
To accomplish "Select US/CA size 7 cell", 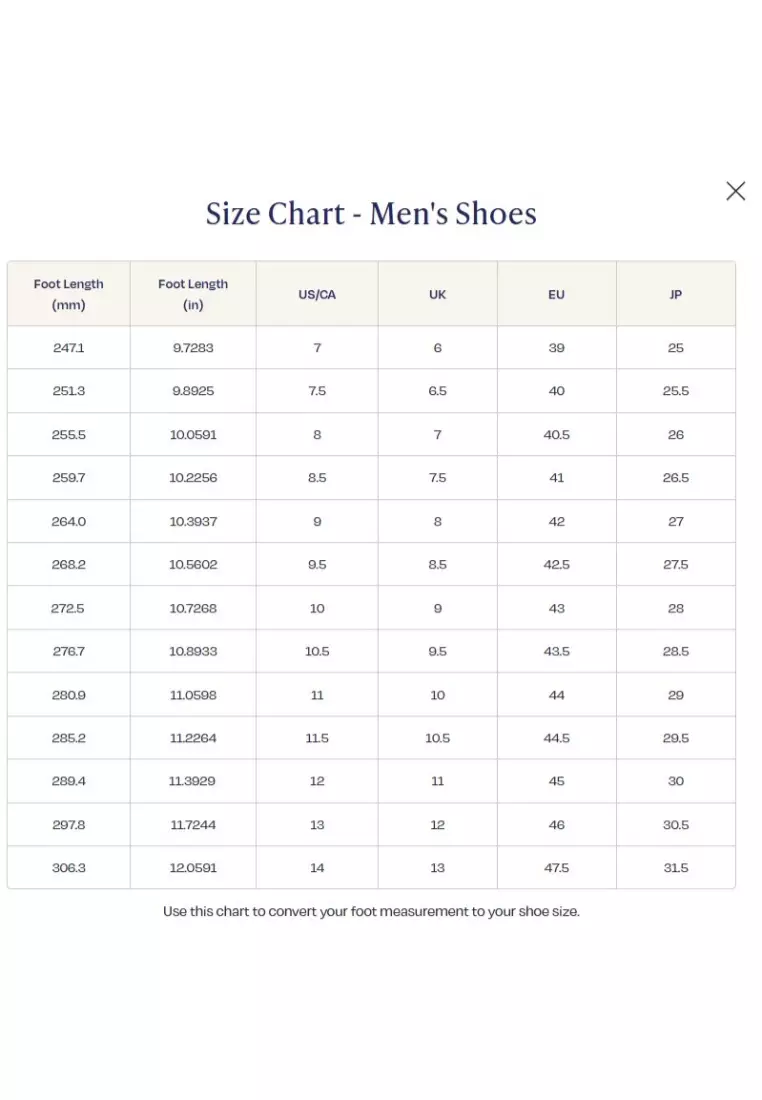I will coord(316,347).
